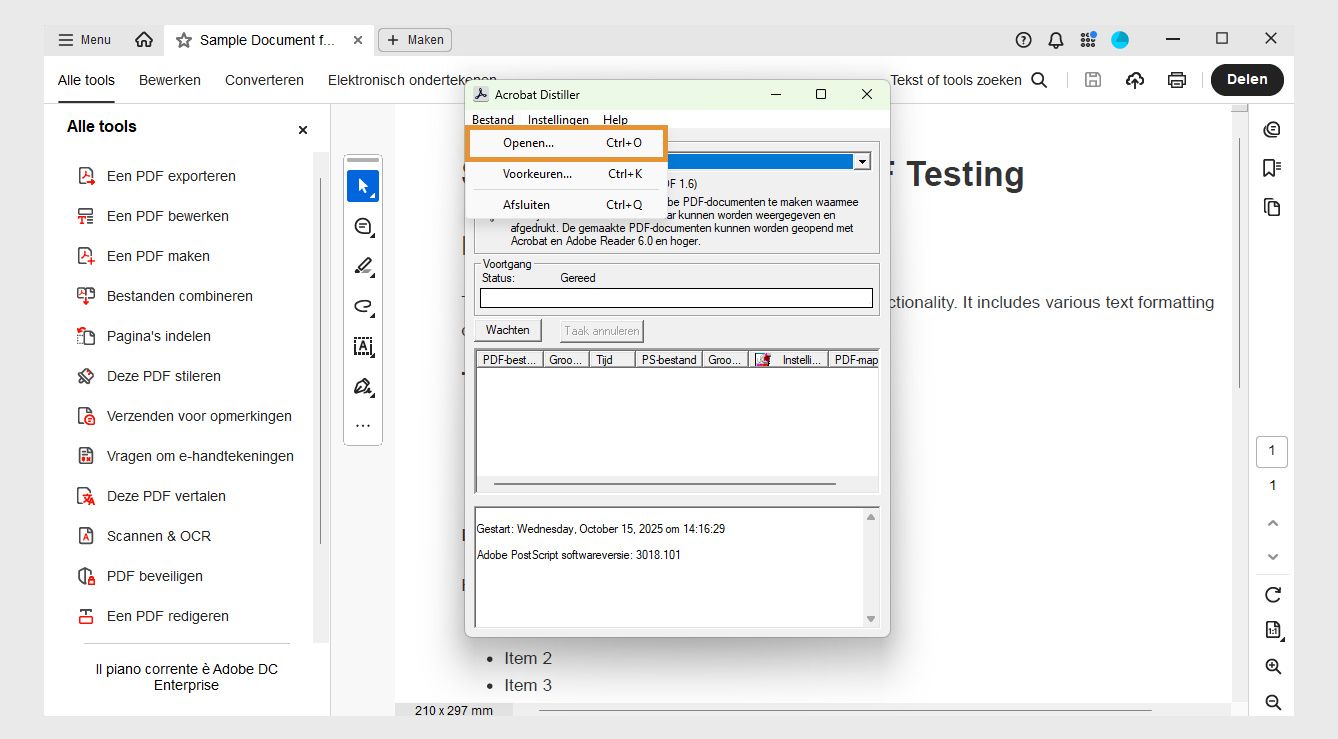Select the freehand draw loop tool
The height and width of the screenshot is (739, 1338).
363,306
